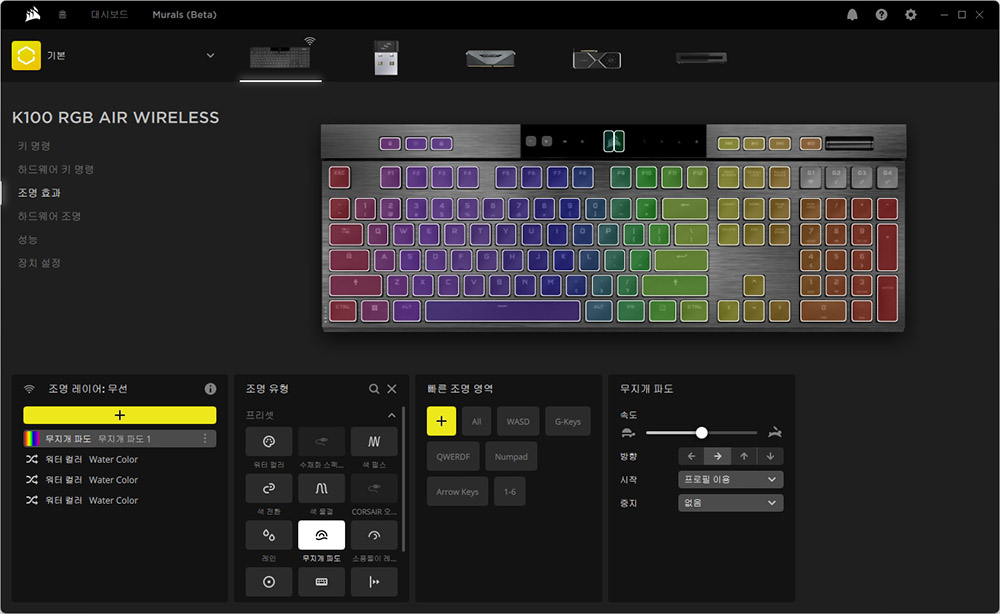The height and width of the screenshot is (614, 1000).
Task: Choose the highlighted 무지개 파도 effect
Action: click(321, 535)
